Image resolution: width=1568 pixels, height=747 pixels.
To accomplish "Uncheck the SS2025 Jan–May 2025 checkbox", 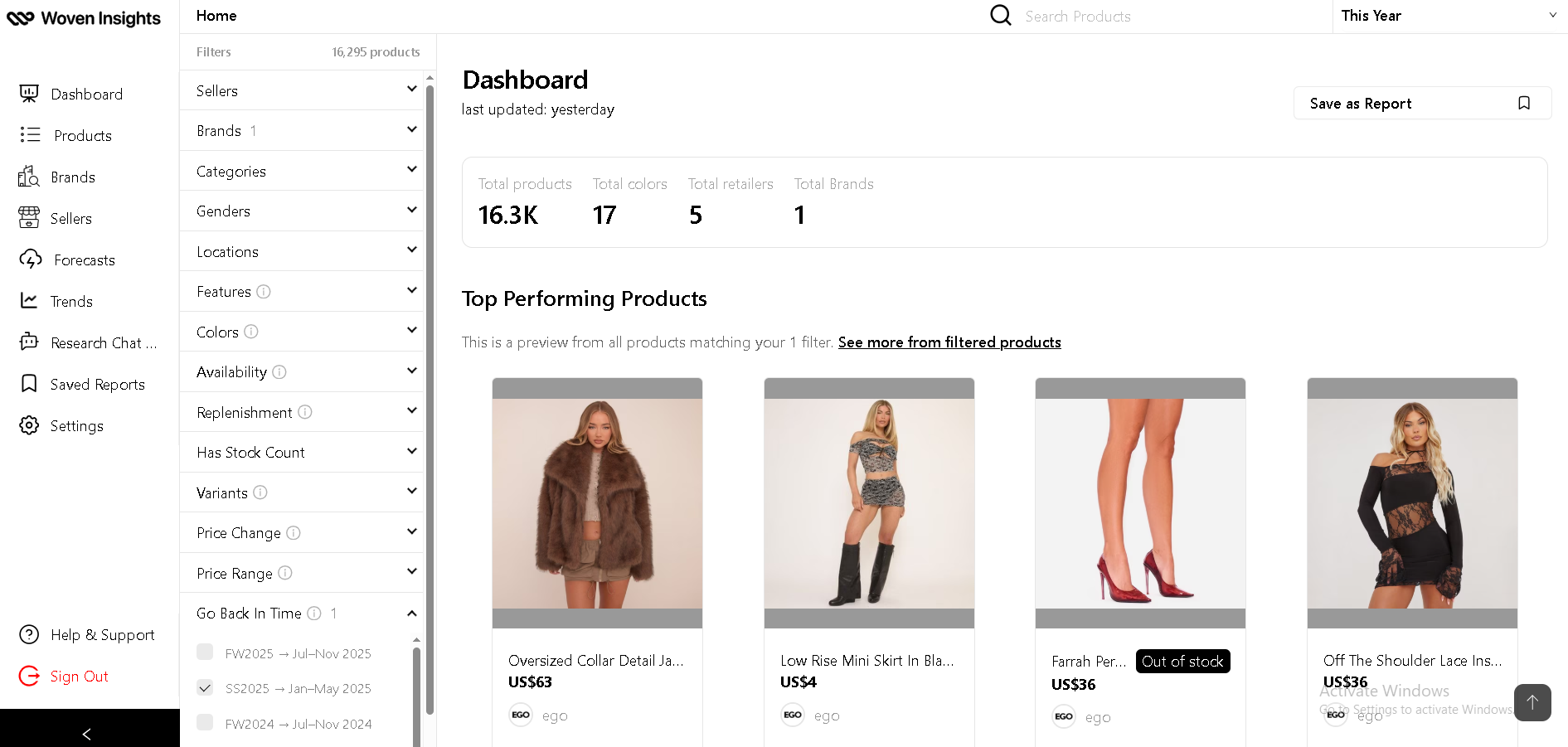I will pyautogui.click(x=205, y=687).
